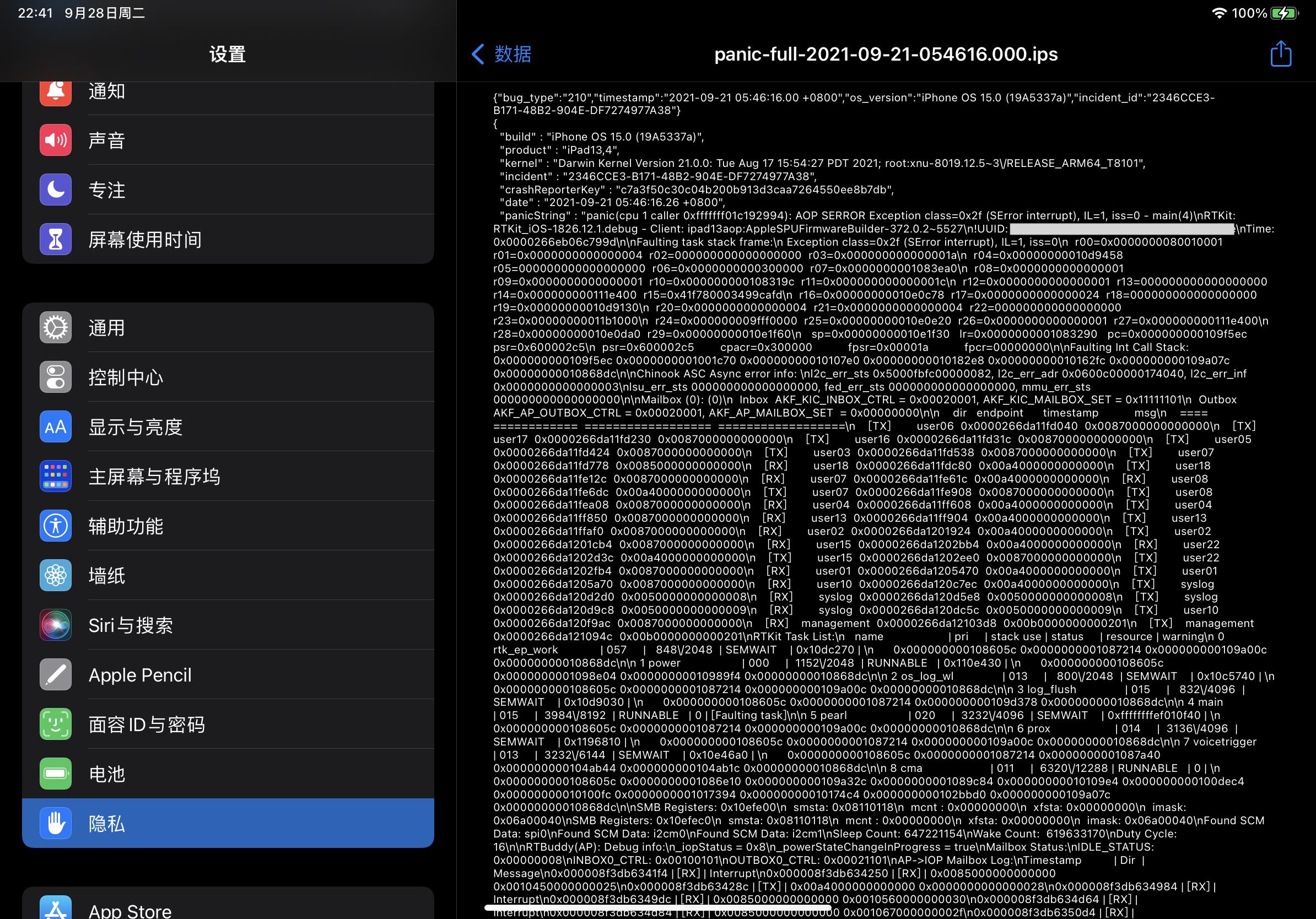Tap the share icon in top-right corner

[x=1280, y=55]
